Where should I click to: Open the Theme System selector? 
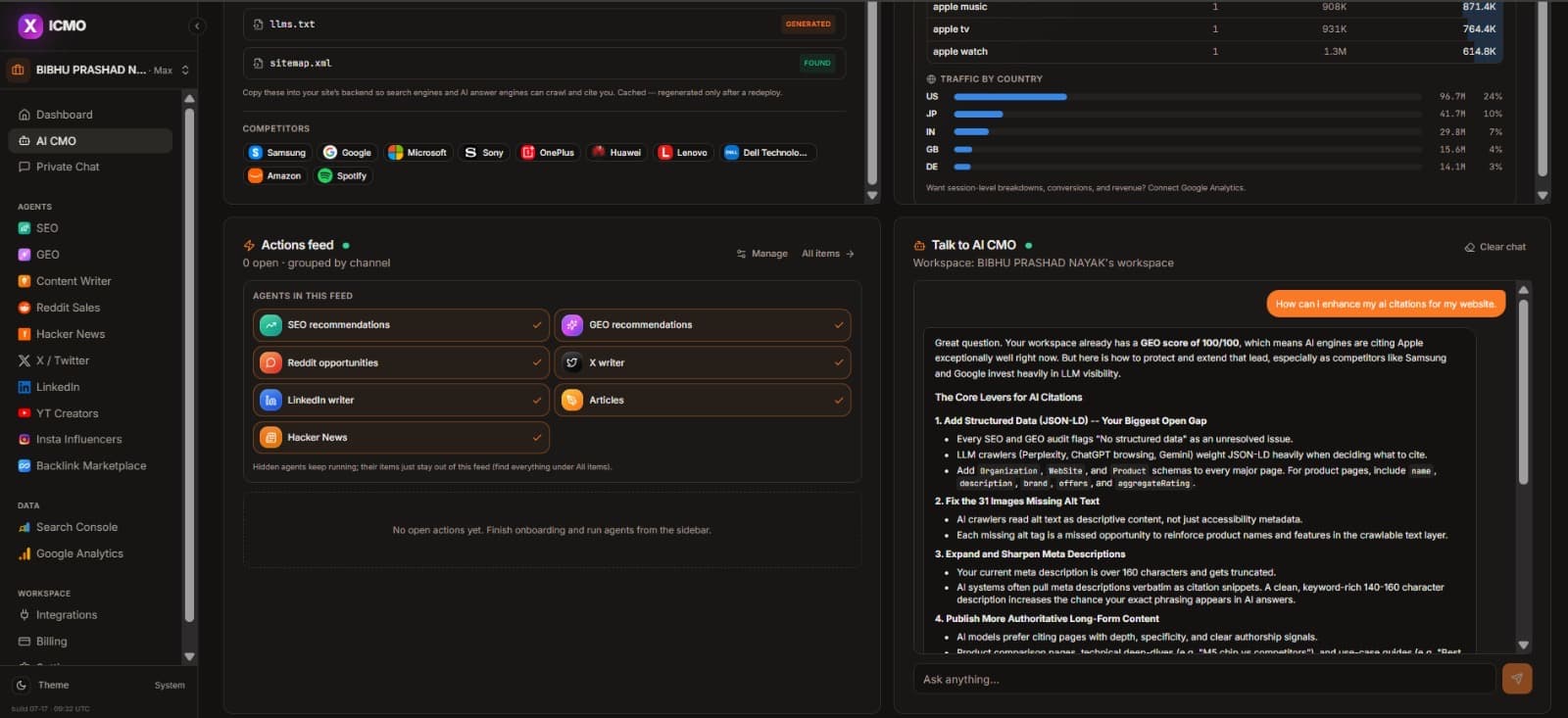[x=170, y=685]
